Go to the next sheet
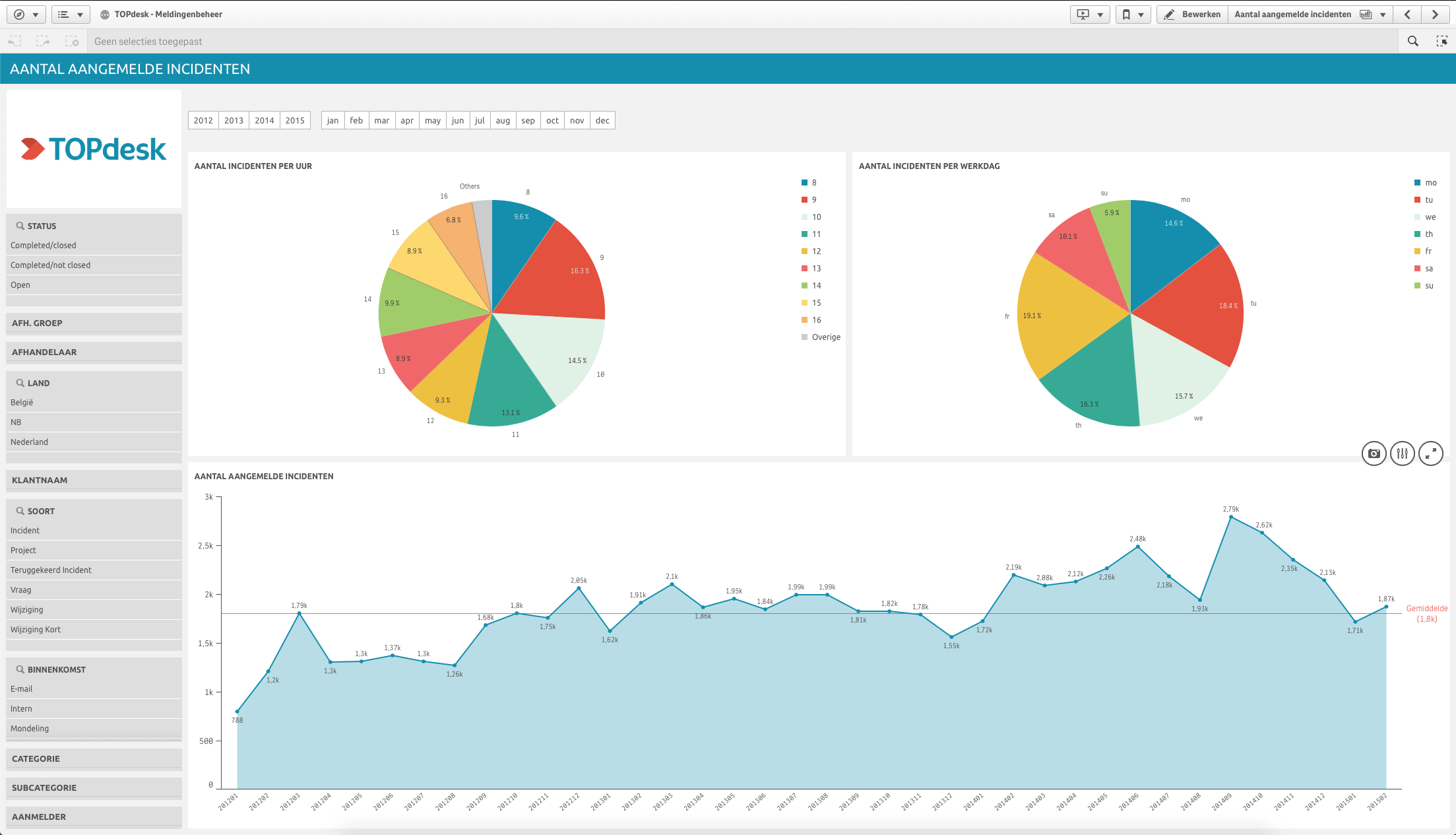 pyautogui.click(x=1435, y=15)
